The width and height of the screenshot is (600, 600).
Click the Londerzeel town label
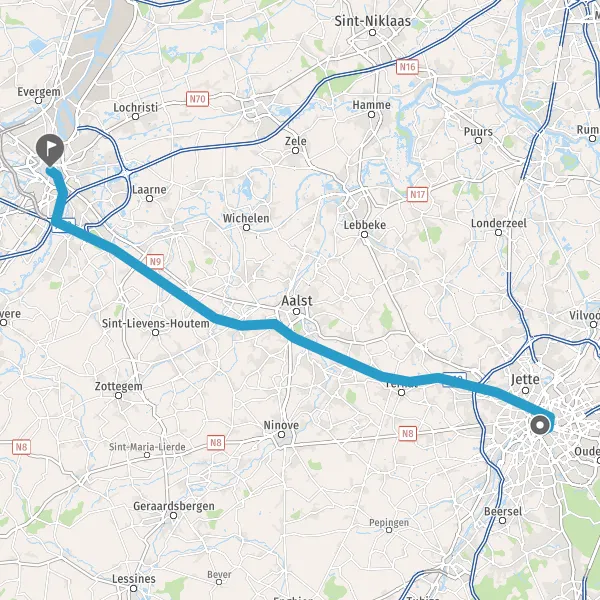(x=499, y=223)
